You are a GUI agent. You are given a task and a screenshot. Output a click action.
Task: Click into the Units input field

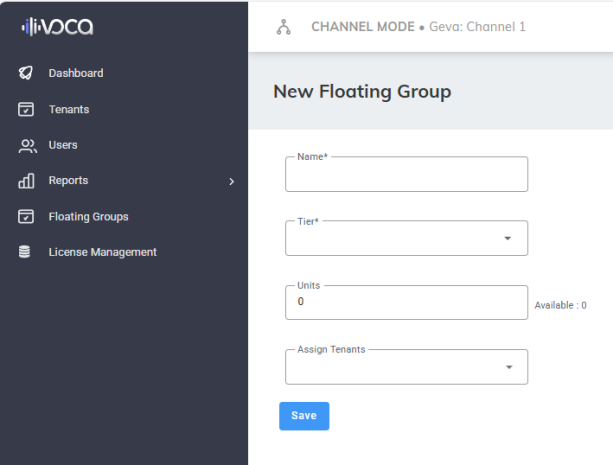pos(406,302)
